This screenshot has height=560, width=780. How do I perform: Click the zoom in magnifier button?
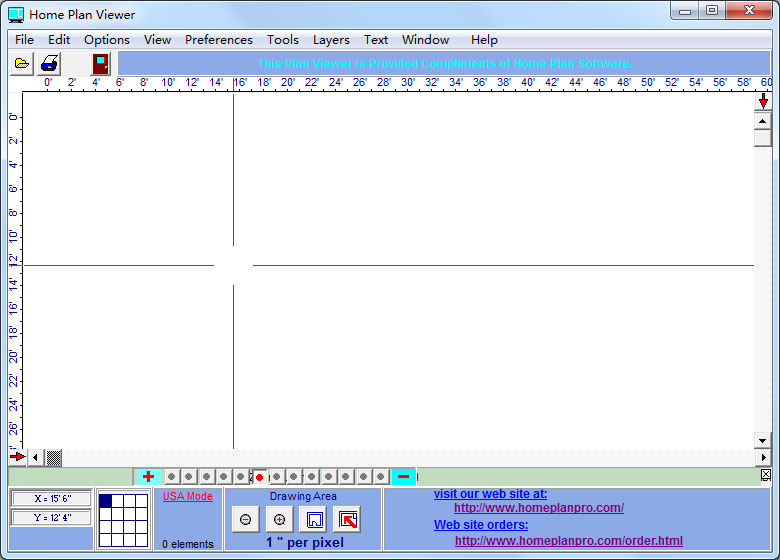click(x=280, y=520)
